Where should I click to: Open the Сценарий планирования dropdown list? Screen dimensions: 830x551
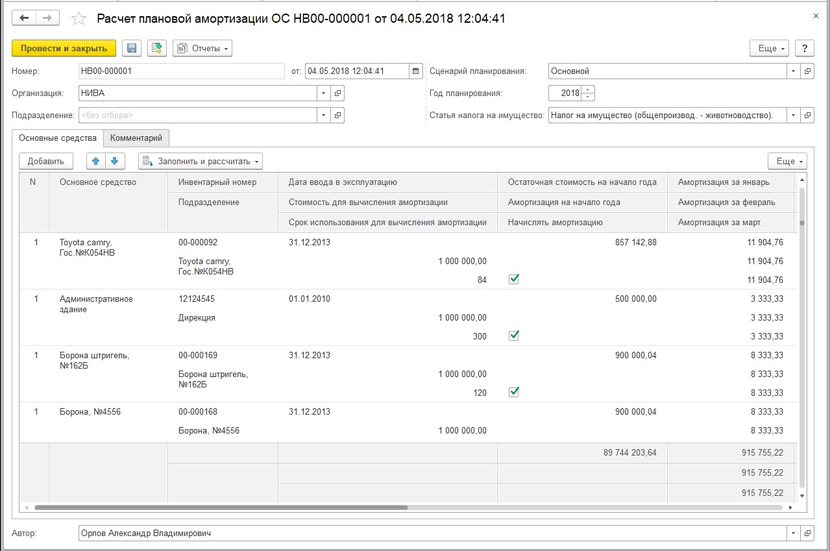[x=793, y=71]
